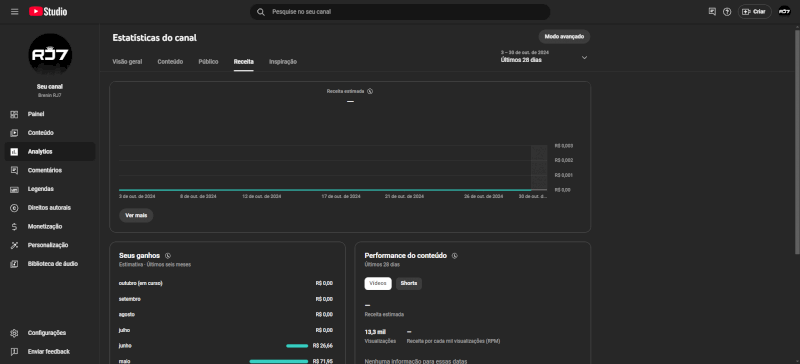The image size is (800, 364).
Task: Switch to the Visão geral tab
Action: click(x=127, y=62)
